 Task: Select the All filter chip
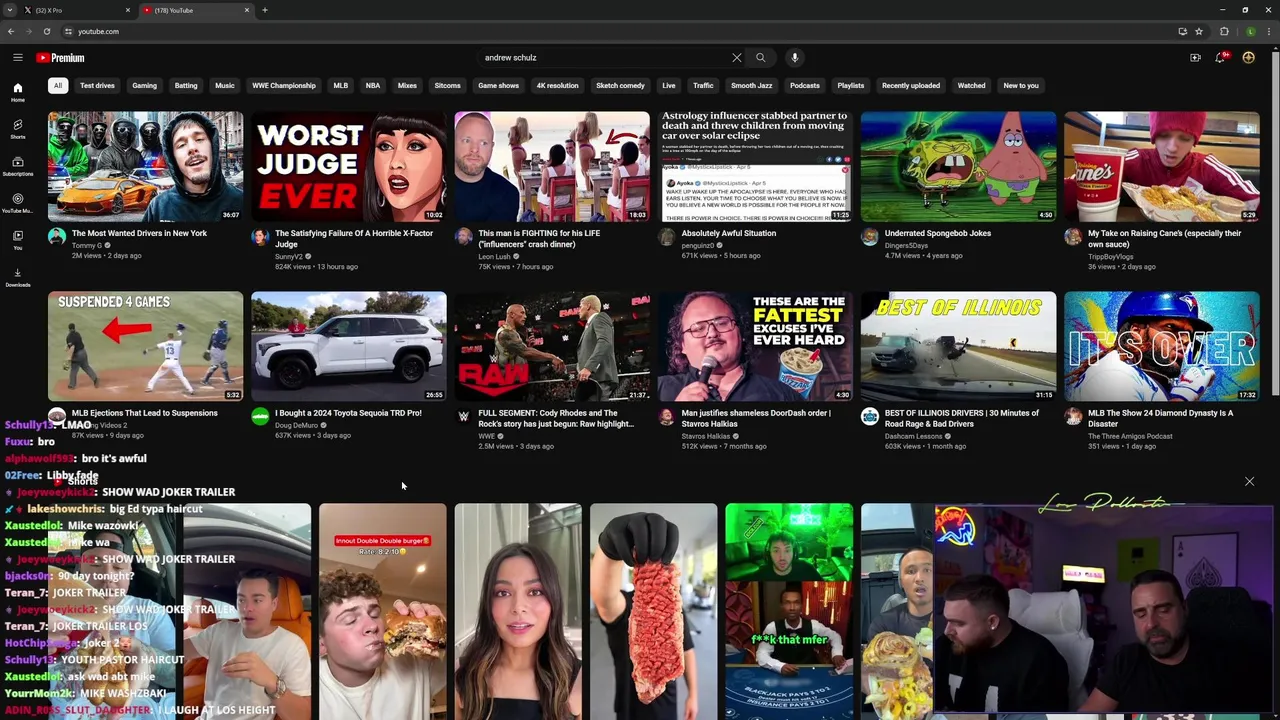[x=58, y=86]
